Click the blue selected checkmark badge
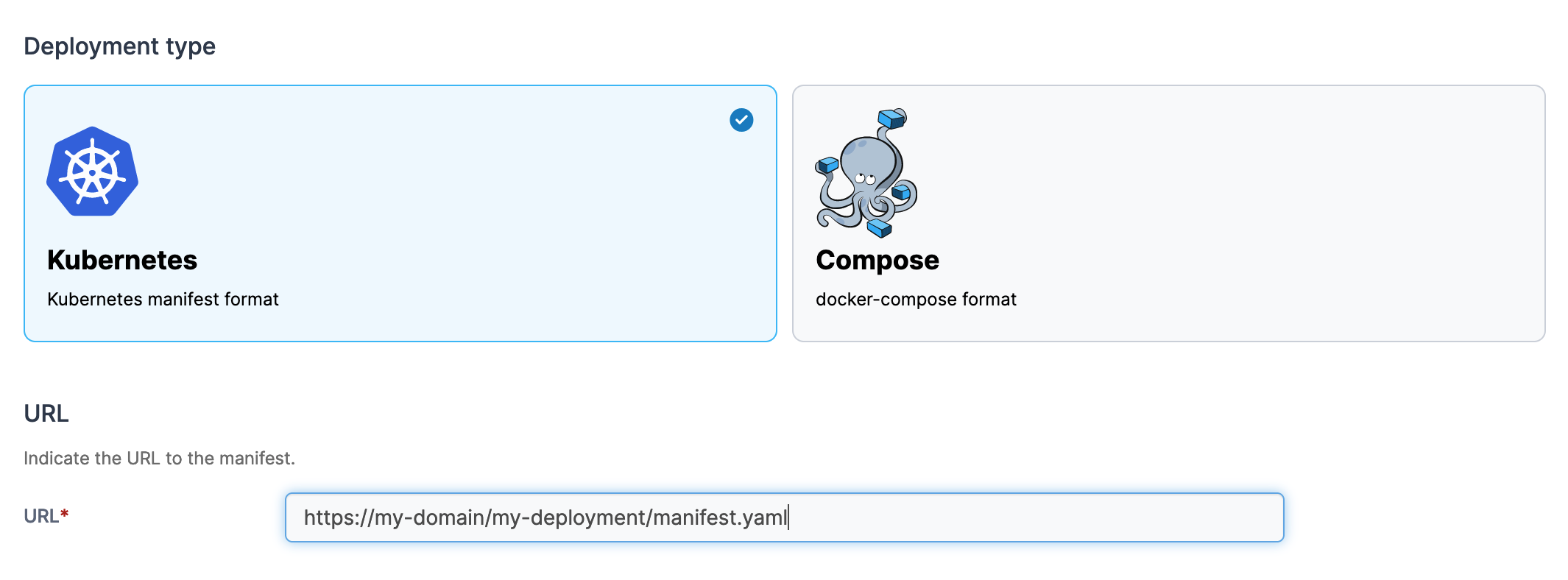Screen dimensions: 1568x580 (x=741, y=120)
